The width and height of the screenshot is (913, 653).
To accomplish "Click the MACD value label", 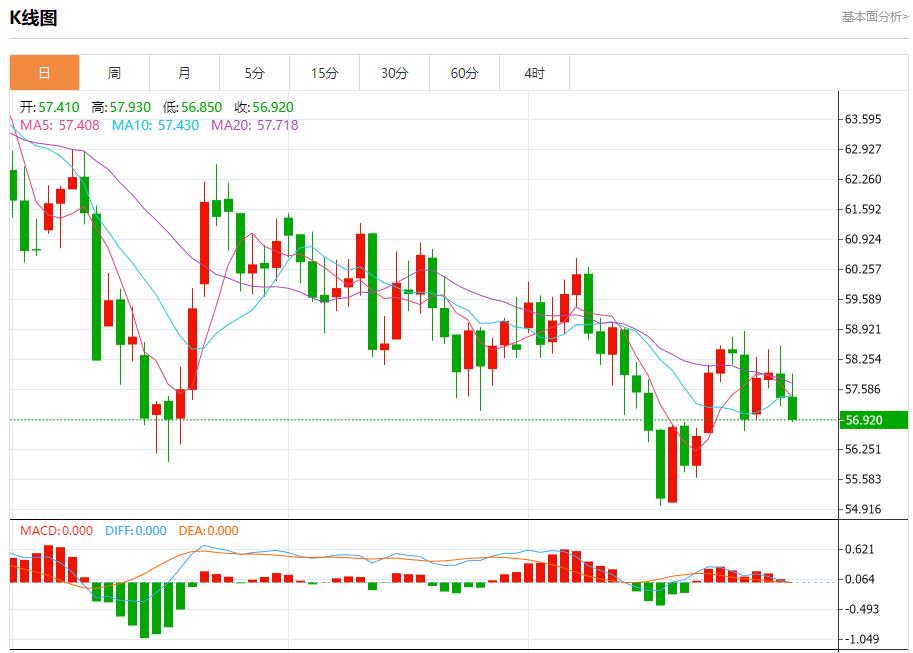I will click(x=57, y=531).
